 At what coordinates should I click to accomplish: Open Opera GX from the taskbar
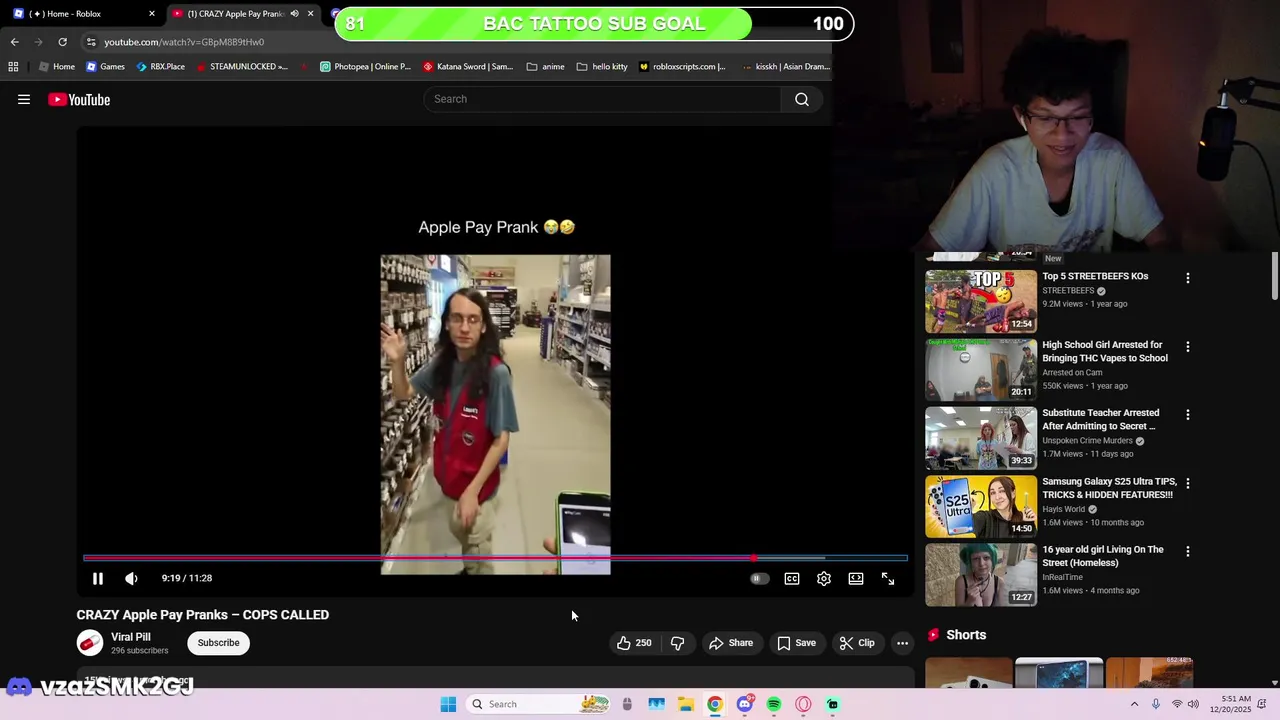click(803, 704)
